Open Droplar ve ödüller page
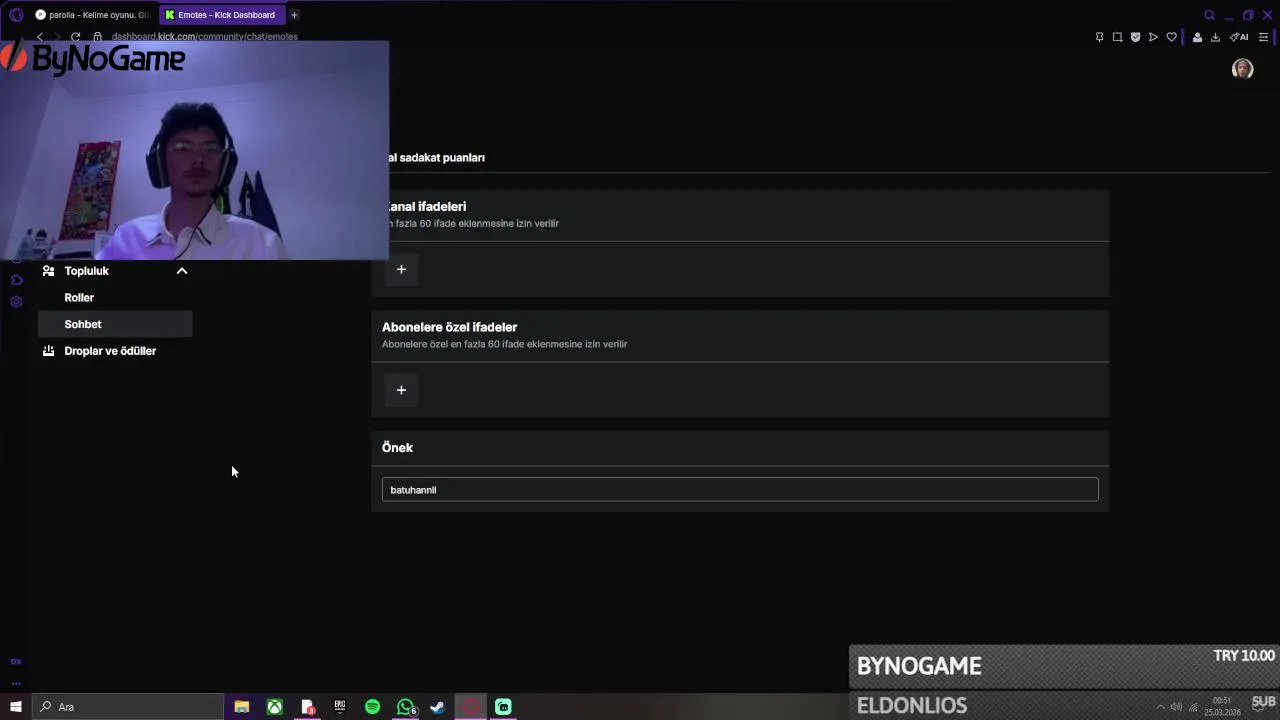This screenshot has width=1280, height=720. [x=110, y=351]
